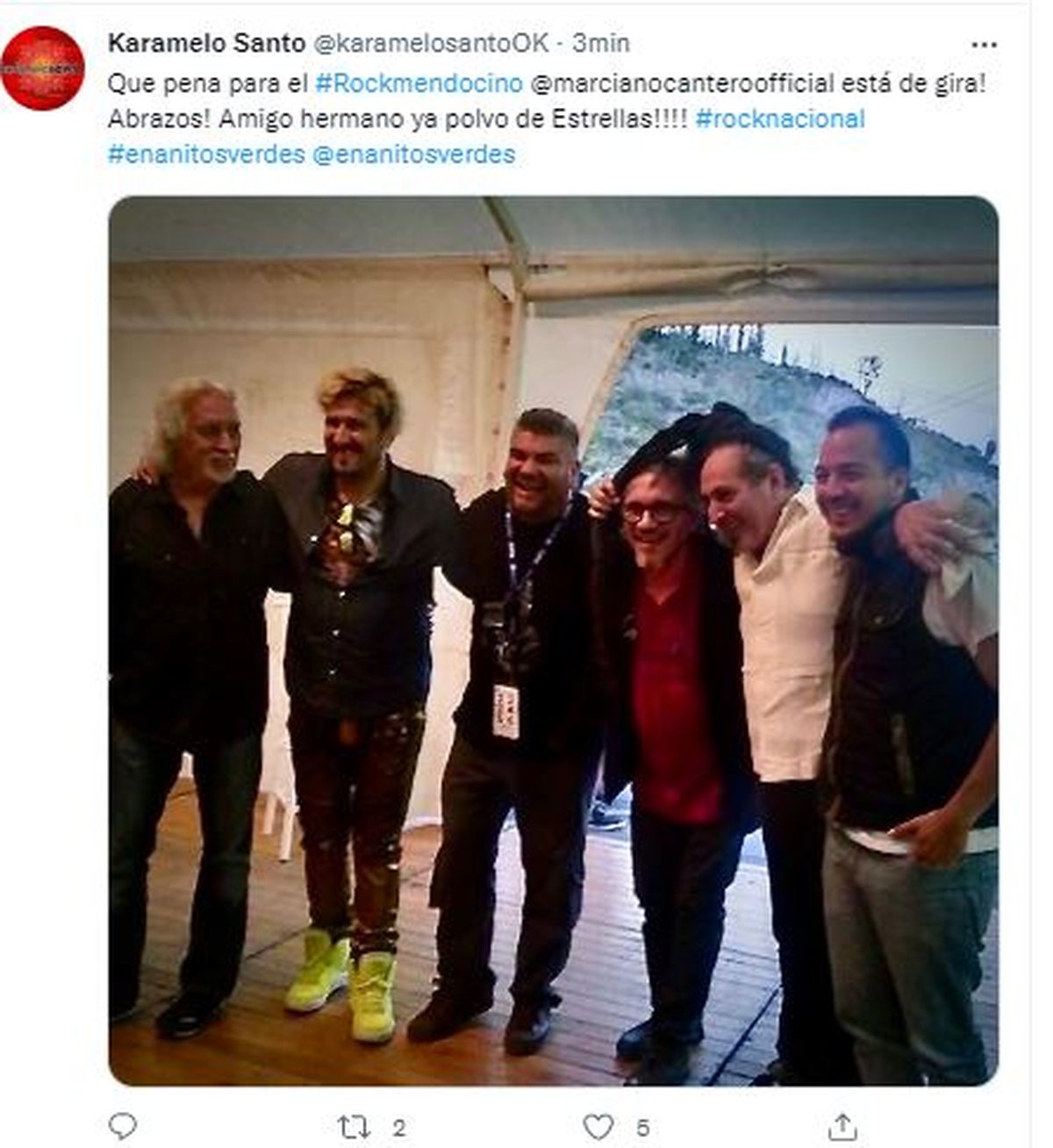
Task: Follow the #Rockmendocino hashtag link
Action: 419,83
